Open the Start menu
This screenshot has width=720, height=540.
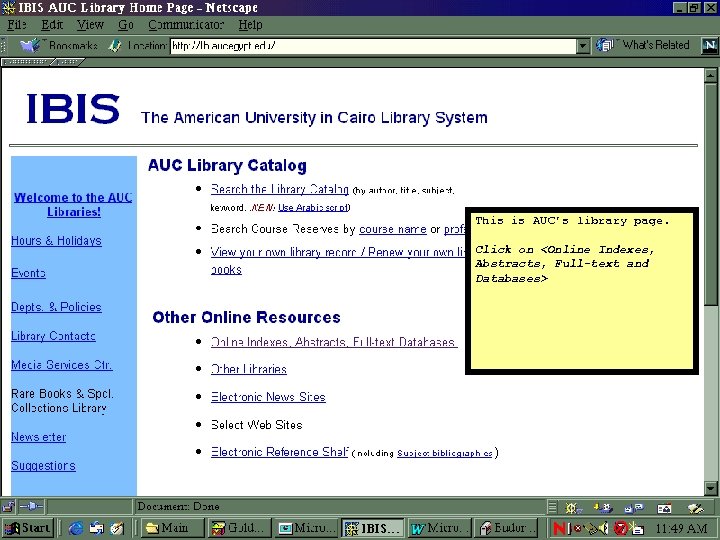28,528
